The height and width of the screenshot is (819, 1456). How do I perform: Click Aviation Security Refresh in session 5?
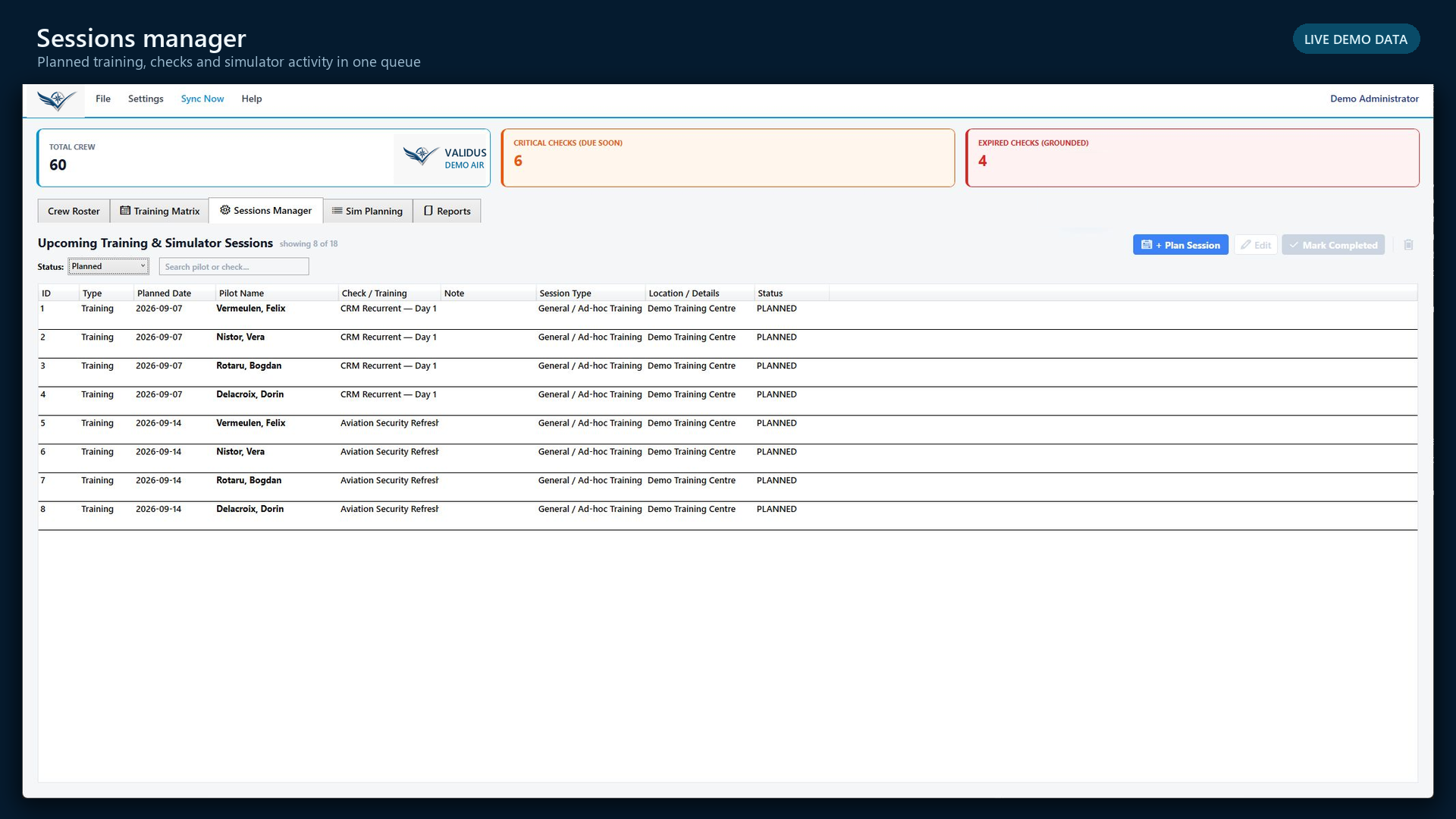pos(389,423)
